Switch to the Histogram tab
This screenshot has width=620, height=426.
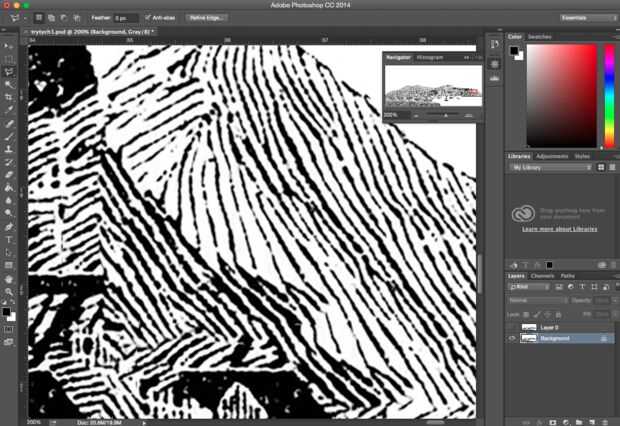(x=430, y=57)
